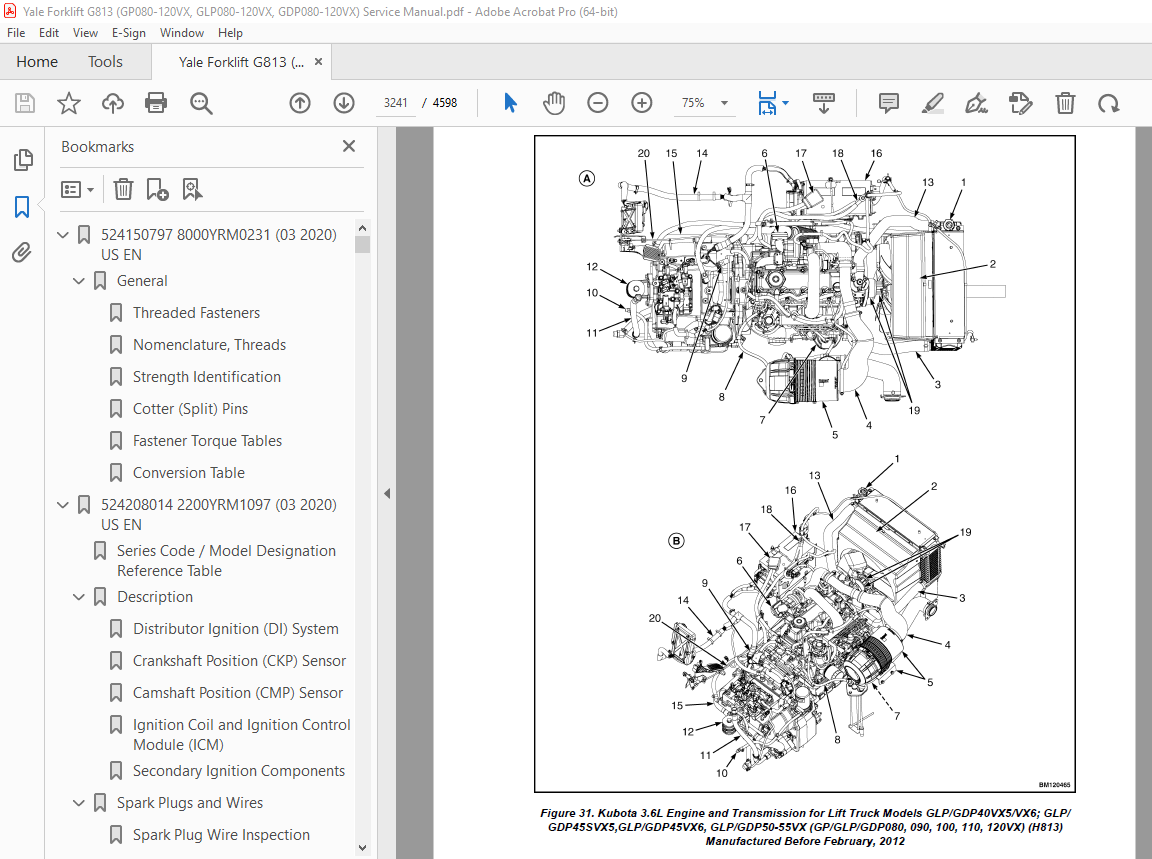Collapse the Description bookmark group
The width and height of the screenshot is (1152, 859).
(x=79, y=597)
